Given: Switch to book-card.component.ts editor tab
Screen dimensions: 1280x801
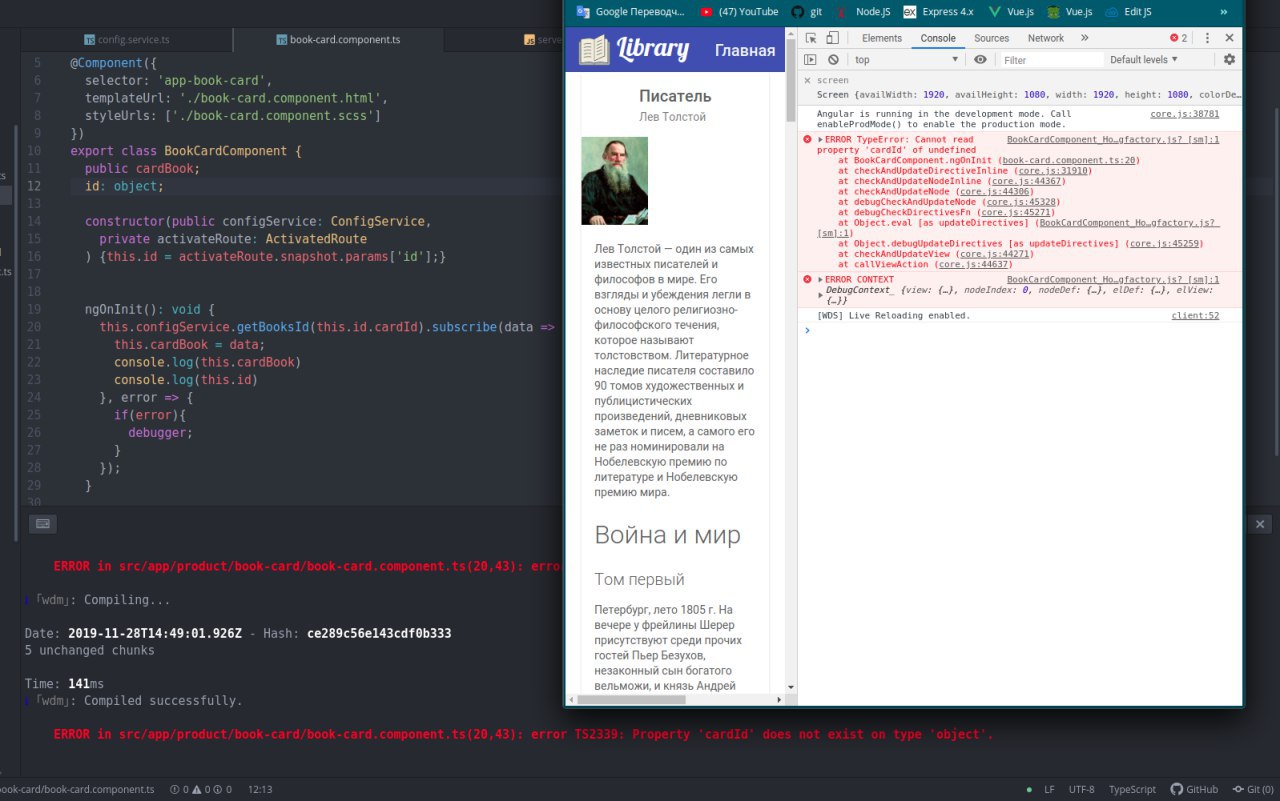Looking at the screenshot, I should point(338,40).
